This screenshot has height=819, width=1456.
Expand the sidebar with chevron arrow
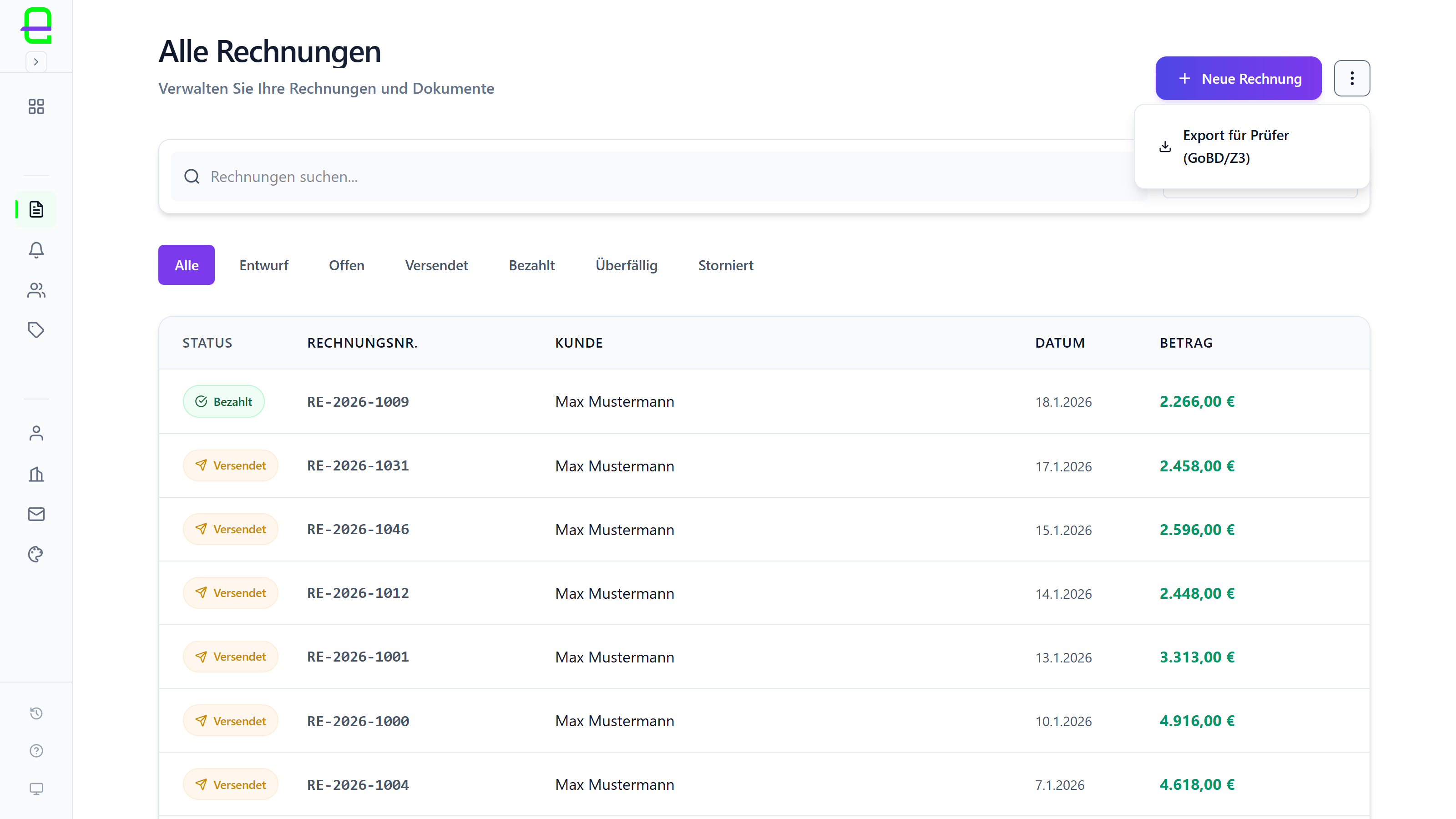coord(36,61)
